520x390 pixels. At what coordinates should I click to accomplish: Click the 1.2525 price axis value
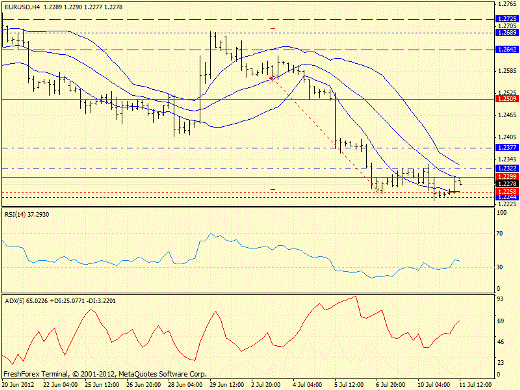[x=507, y=92]
